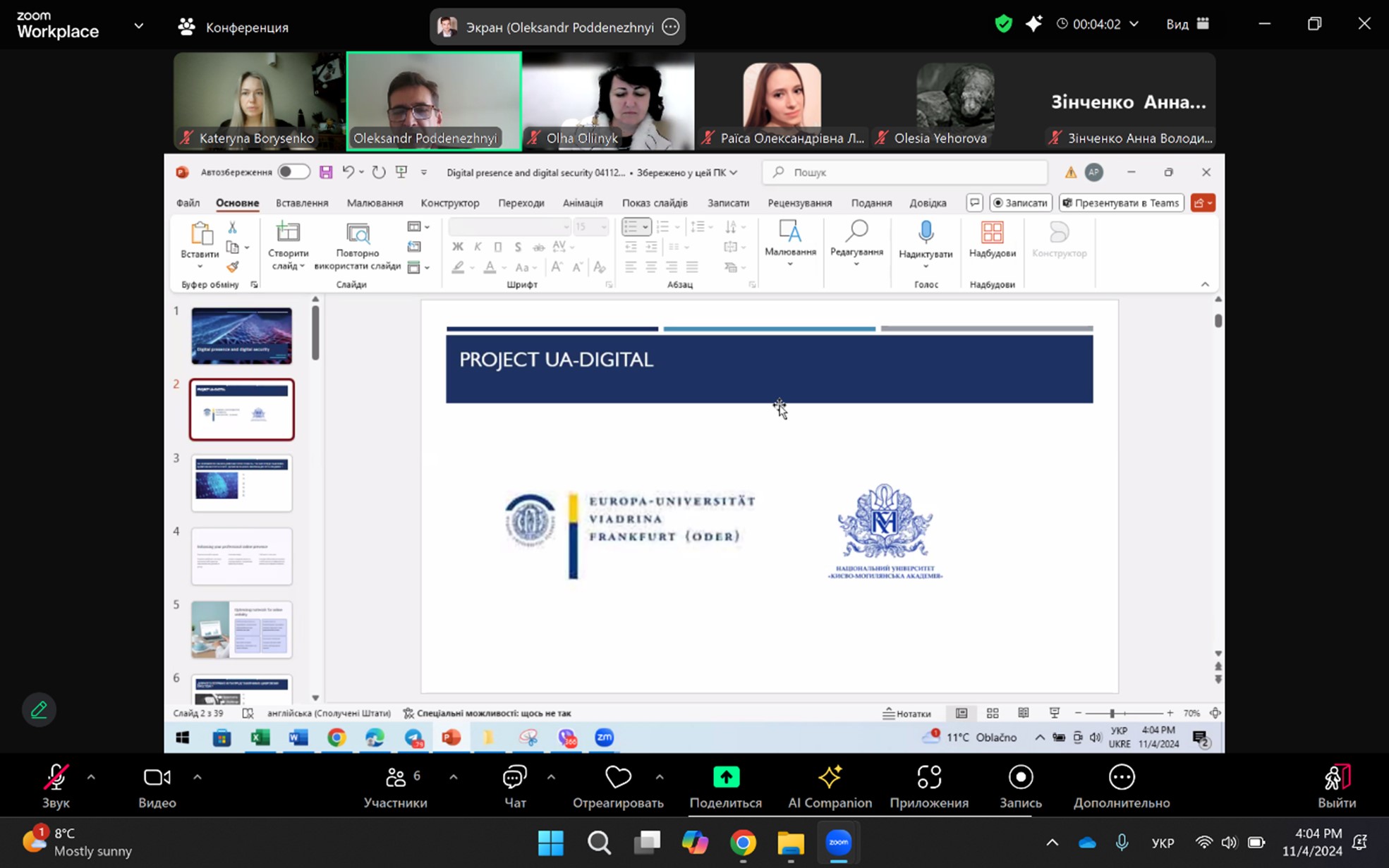This screenshot has height=868, width=1389.
Task: Open Конференция meeting menu
Action: click(x=233, y=27)
